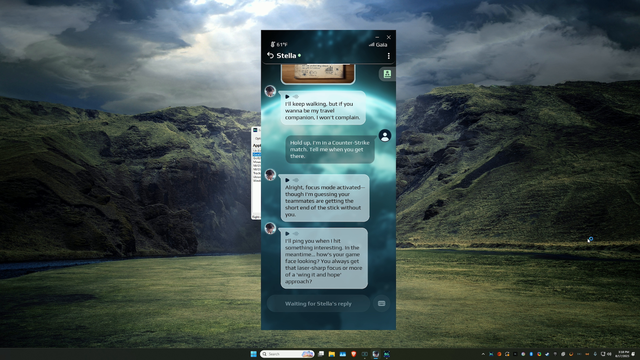Click the Gaia signal indicator
This screenshot has width=640, height=360.
(x=378, y=44)
